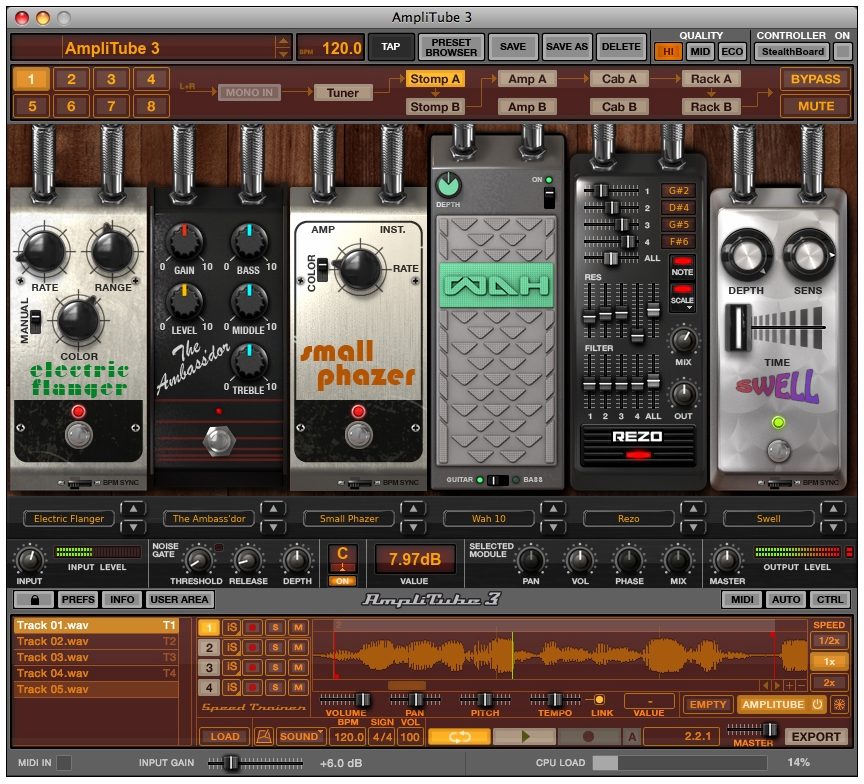Stomp the Electric Flanger footswitch
Viewport: 864px width, 784px height.
click(79, 435)
